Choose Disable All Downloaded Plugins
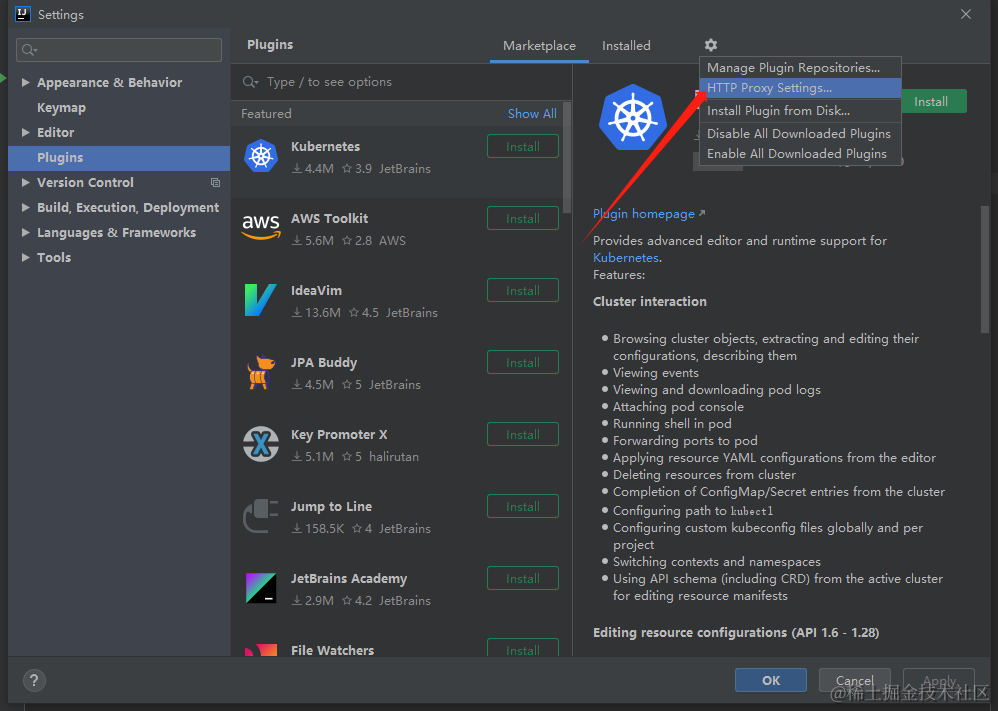Screen dimensions: 998x711 800,134
